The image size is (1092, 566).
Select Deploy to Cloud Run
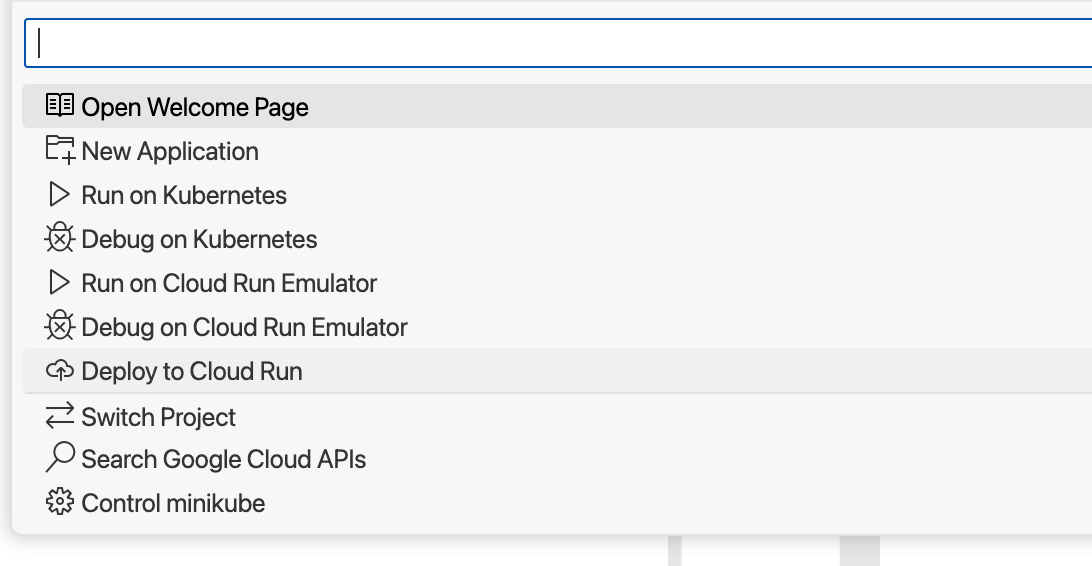557,370
